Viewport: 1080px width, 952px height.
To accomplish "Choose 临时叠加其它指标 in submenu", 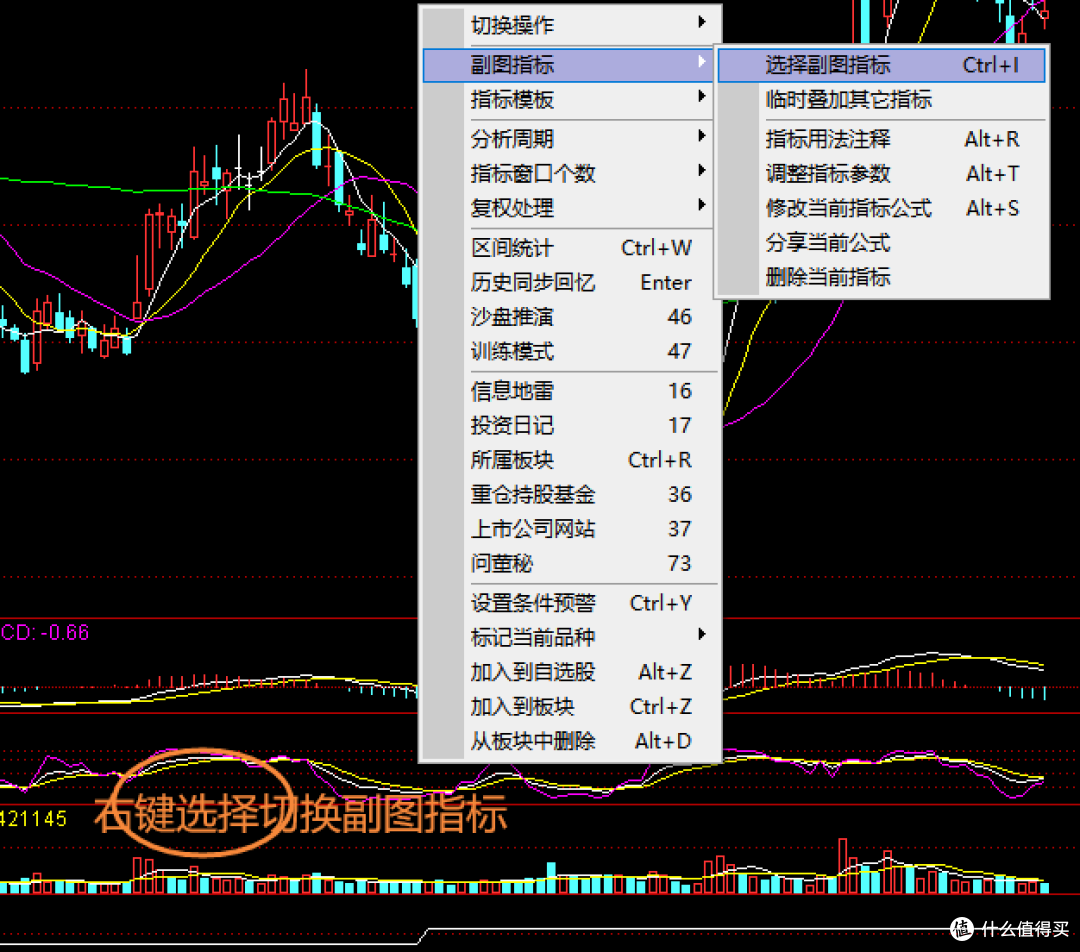I will pos(882,100).
